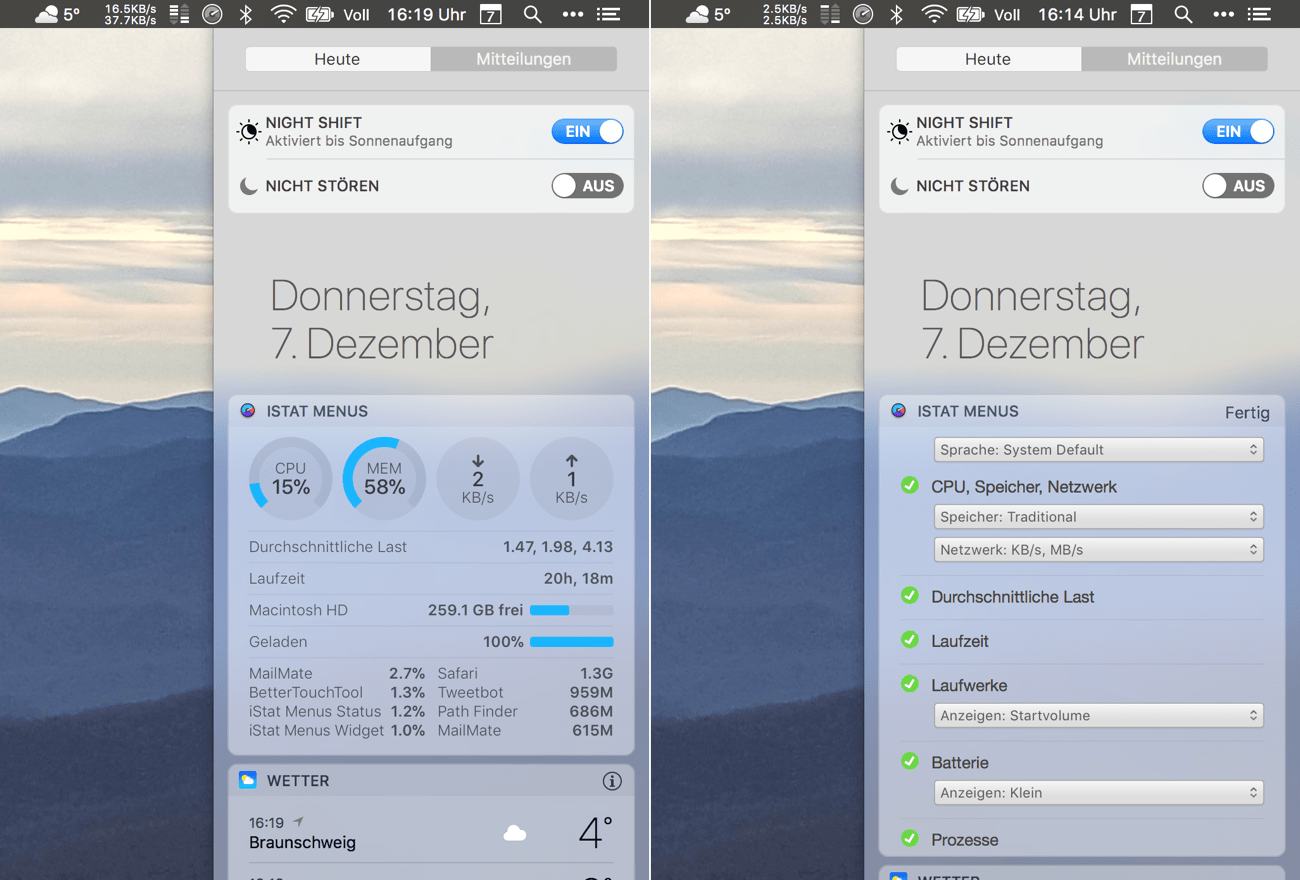1300x880 pixels.
Task: Click the Path Finder 686M memory entry
Action: click(525, 712)
